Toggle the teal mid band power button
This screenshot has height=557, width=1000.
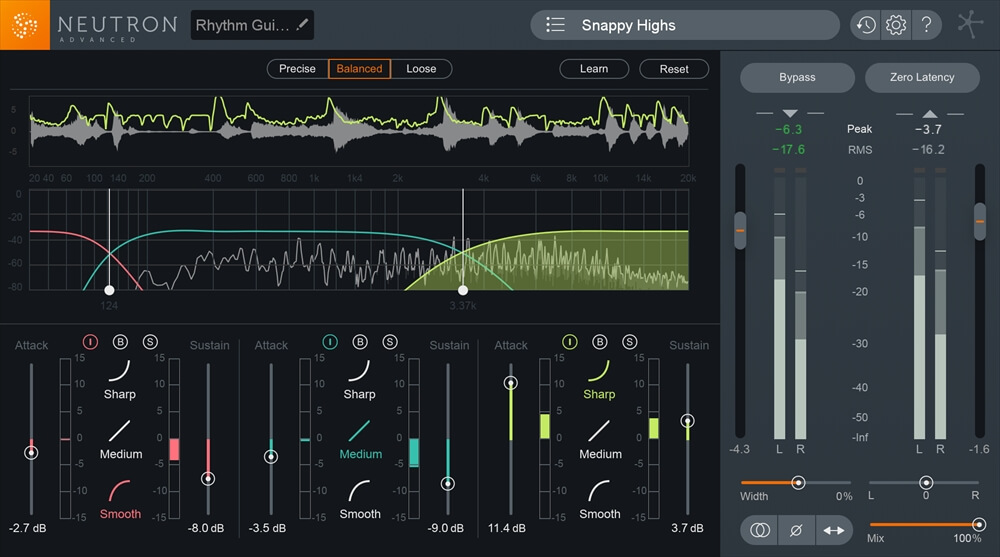click(x=330, y=342)
